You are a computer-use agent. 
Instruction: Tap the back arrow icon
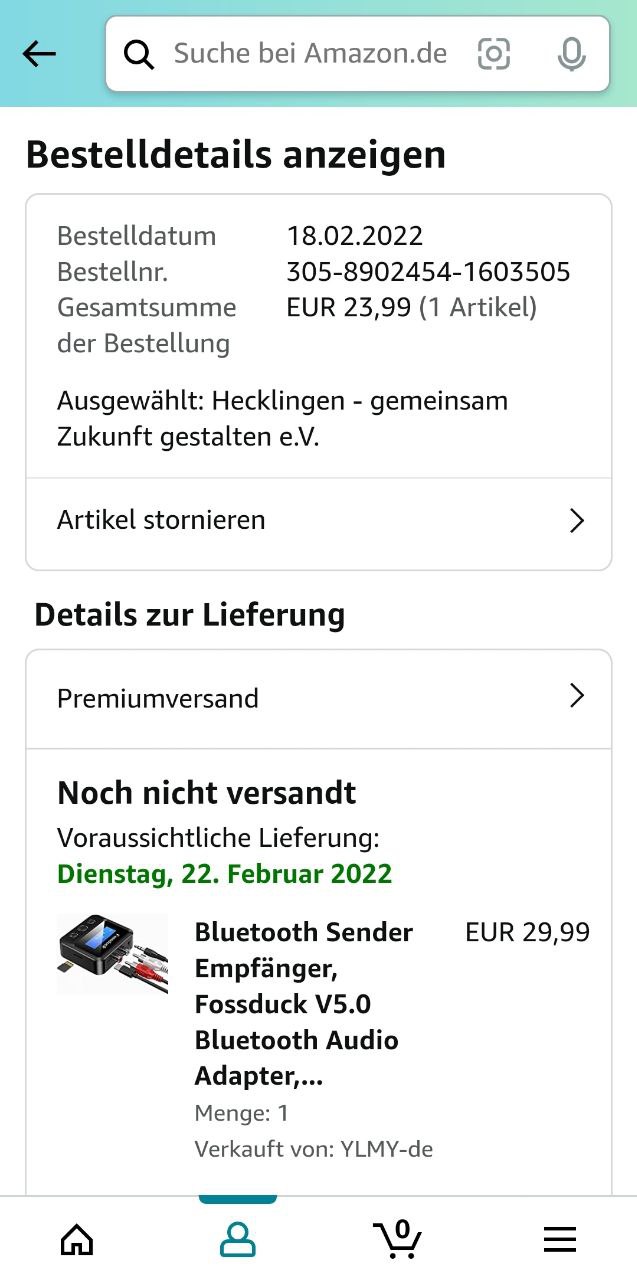(x=40, y=54)
